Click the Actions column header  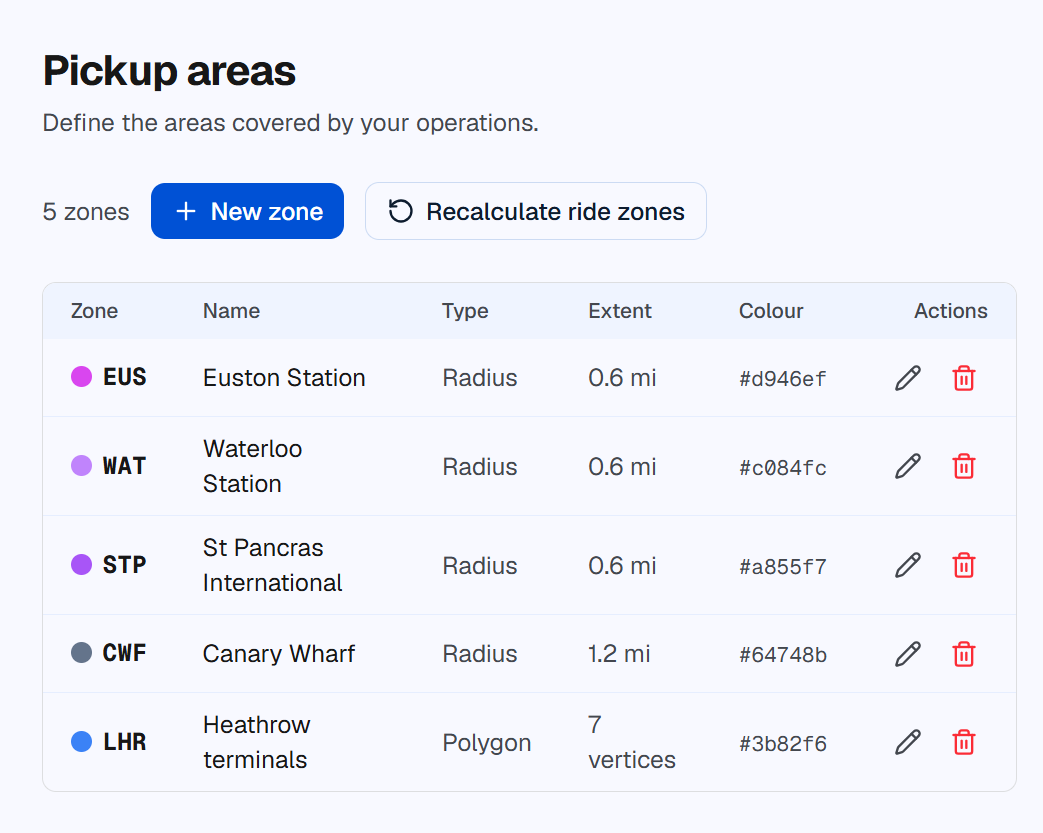[x=951, y=311]
